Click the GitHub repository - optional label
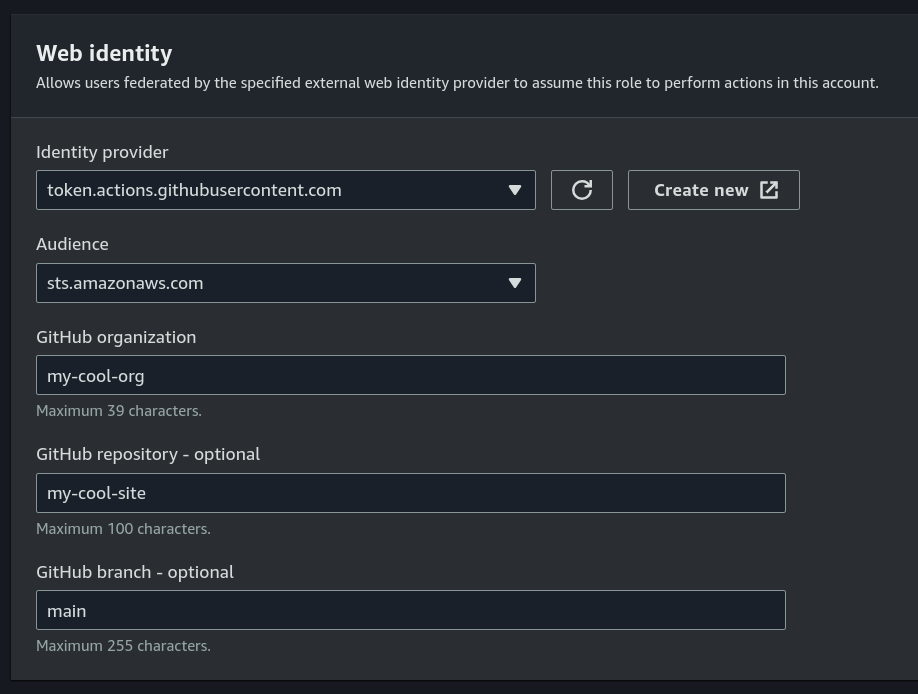918x694 pixels. (x=148, y=454)
